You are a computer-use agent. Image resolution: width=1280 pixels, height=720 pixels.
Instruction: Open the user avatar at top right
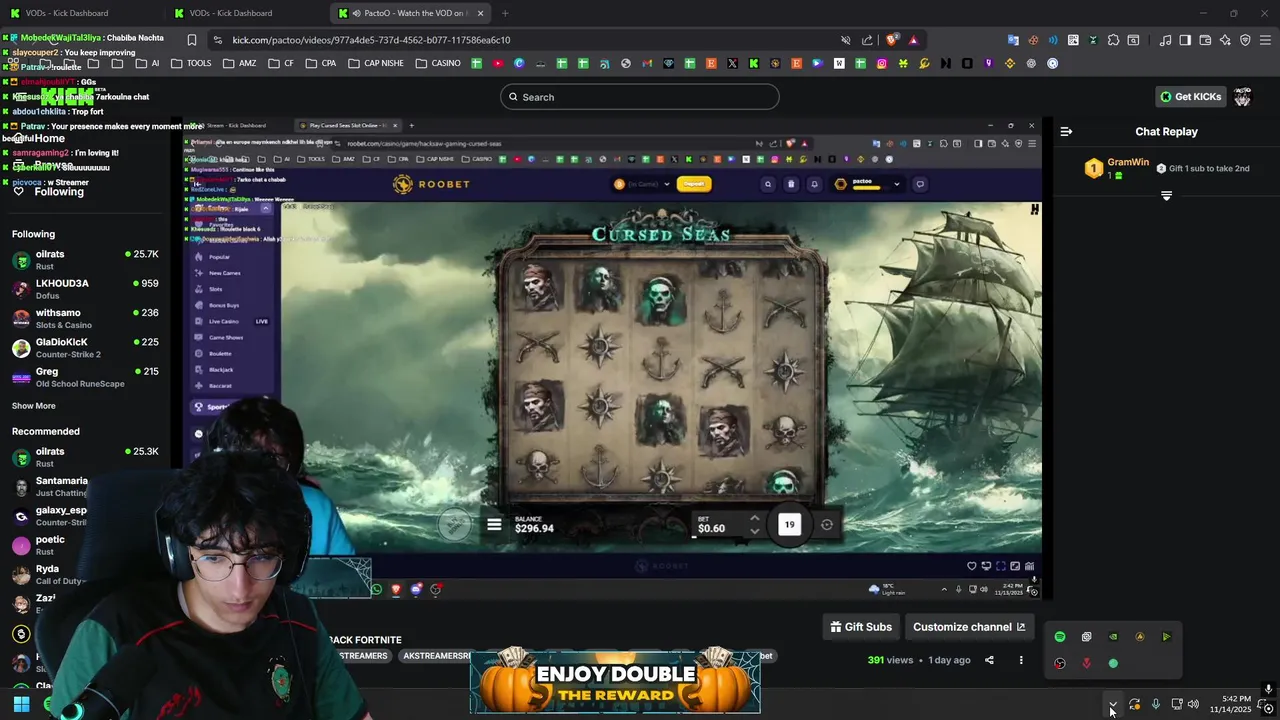[x=1242, y=97]
